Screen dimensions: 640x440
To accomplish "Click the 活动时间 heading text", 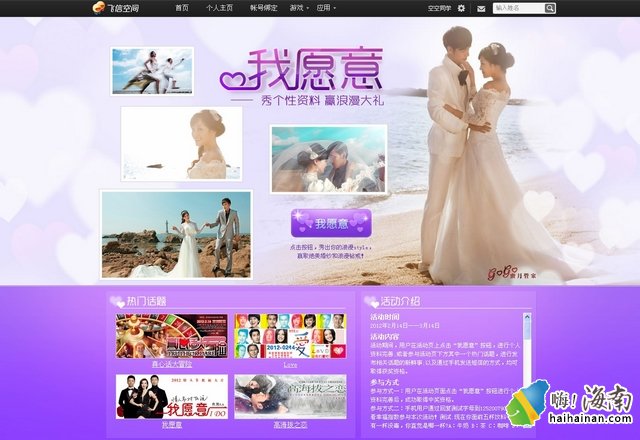I will click(384, 317).
